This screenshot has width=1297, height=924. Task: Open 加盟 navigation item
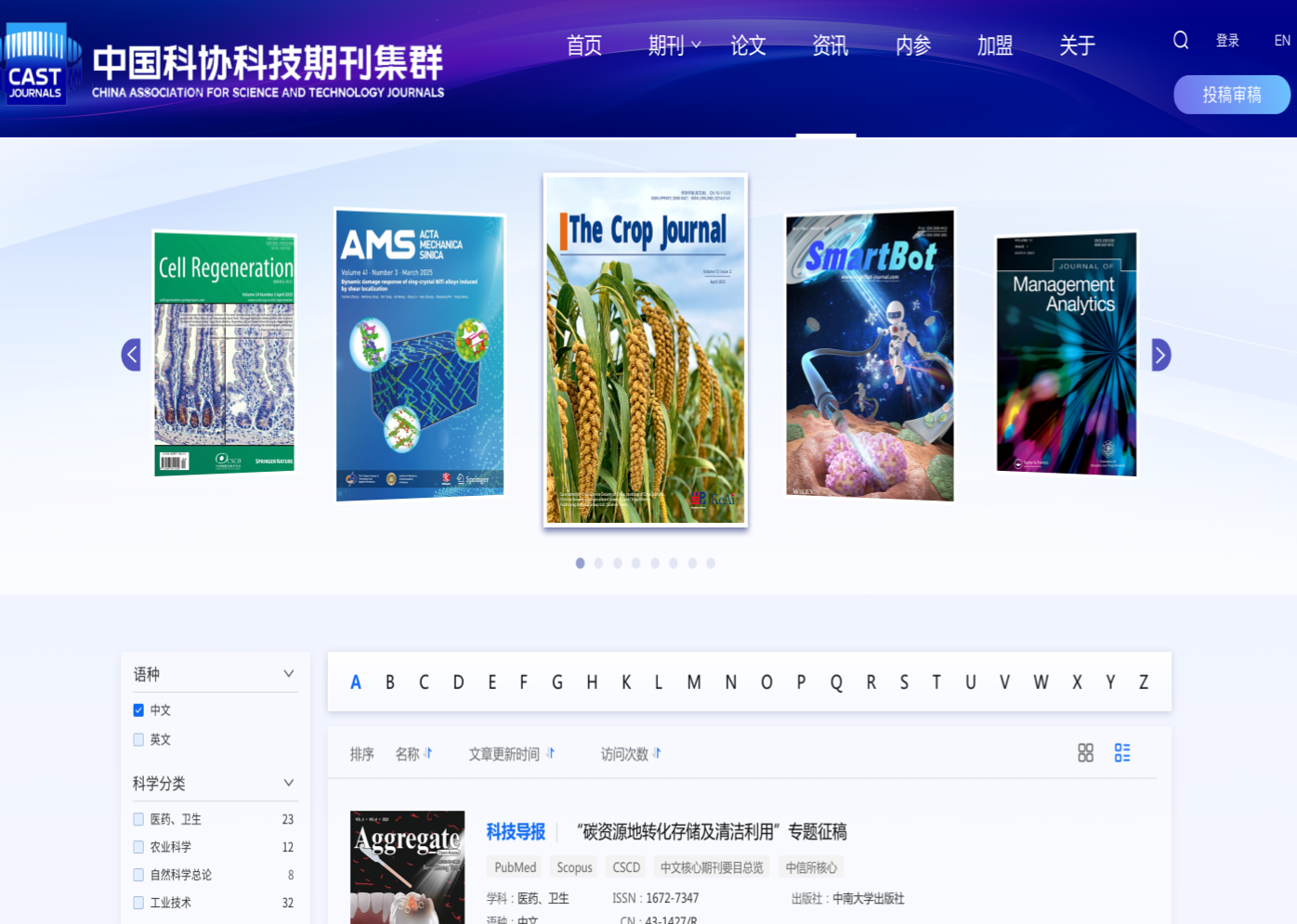point(995,45)
